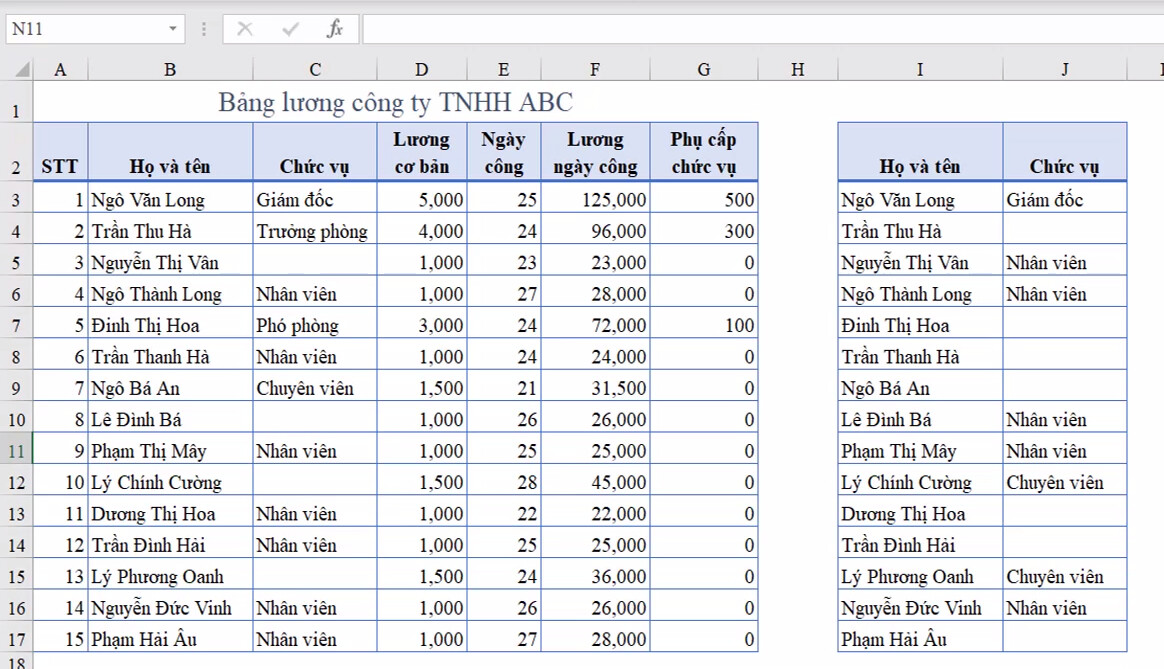Select column F header
This screenshot has width=1164, height=669.
[595, 69]
